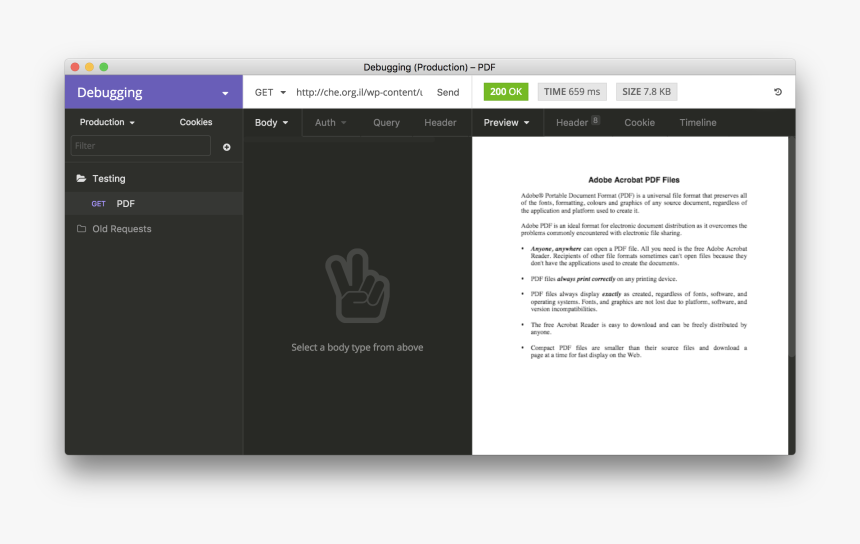Open the Preview mode dropdown
The image size is (860, 544).
[506, 123]
